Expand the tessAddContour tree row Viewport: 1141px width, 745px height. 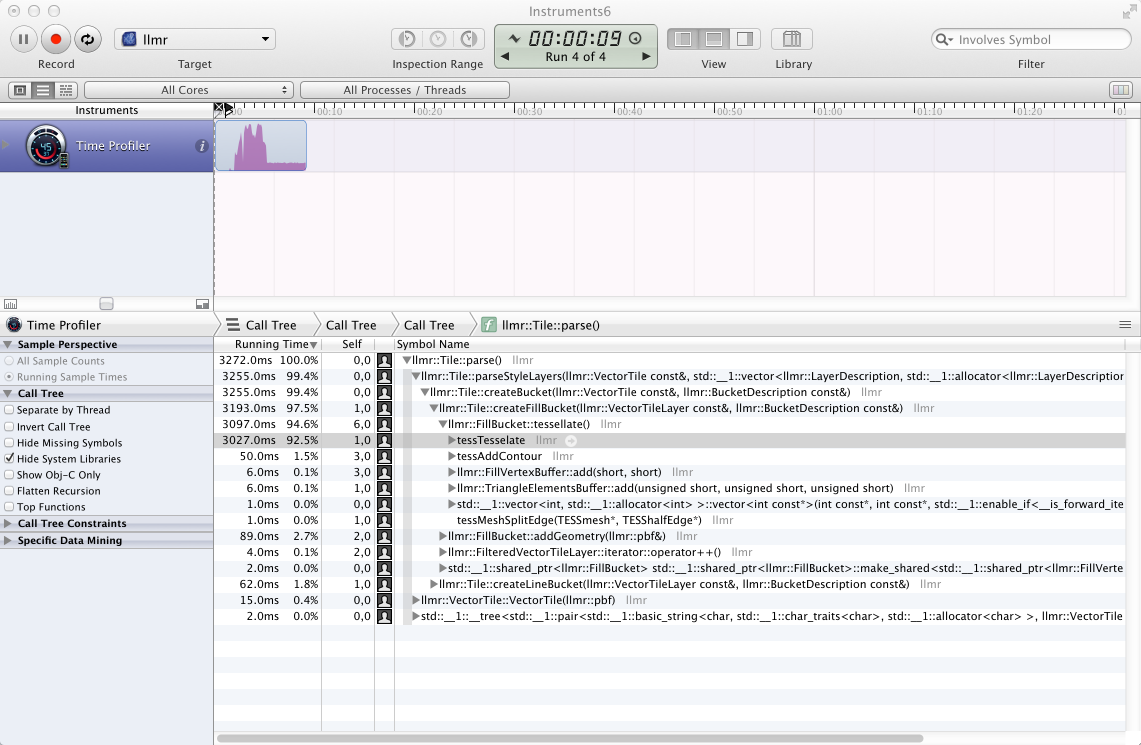452,456
